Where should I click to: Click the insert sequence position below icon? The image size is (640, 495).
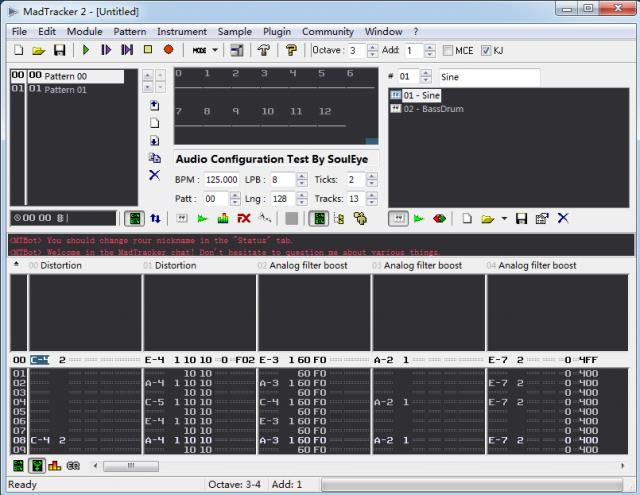[x=154, y=141]
